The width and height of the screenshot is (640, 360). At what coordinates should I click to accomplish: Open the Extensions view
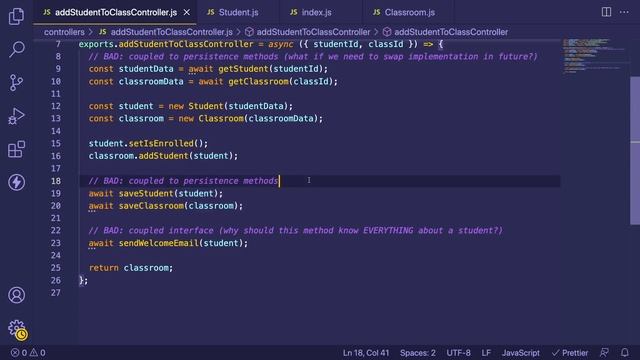click(16, 149)
